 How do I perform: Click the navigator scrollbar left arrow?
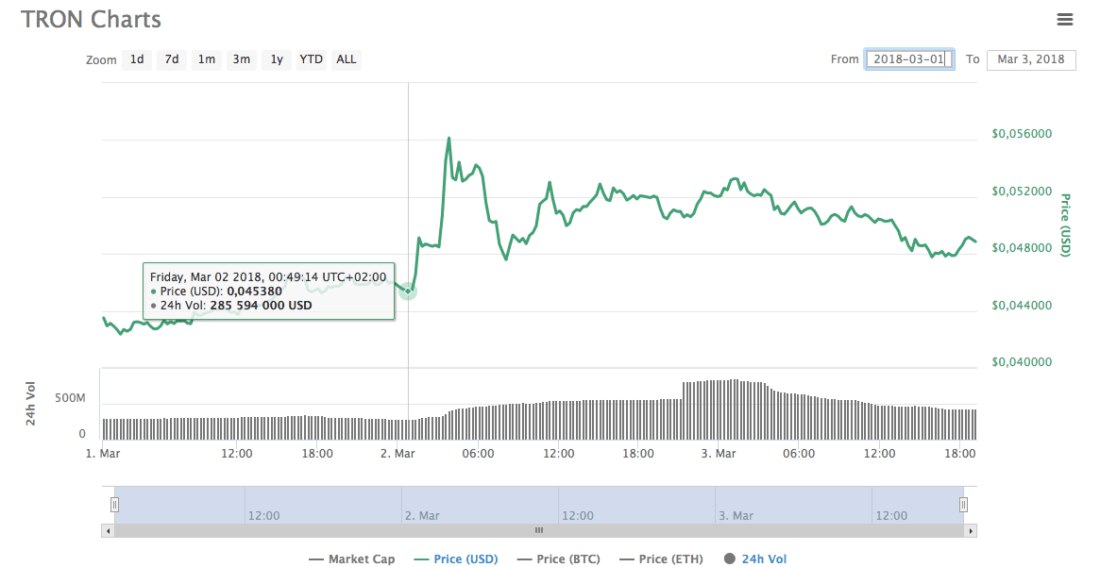[107, 531]
